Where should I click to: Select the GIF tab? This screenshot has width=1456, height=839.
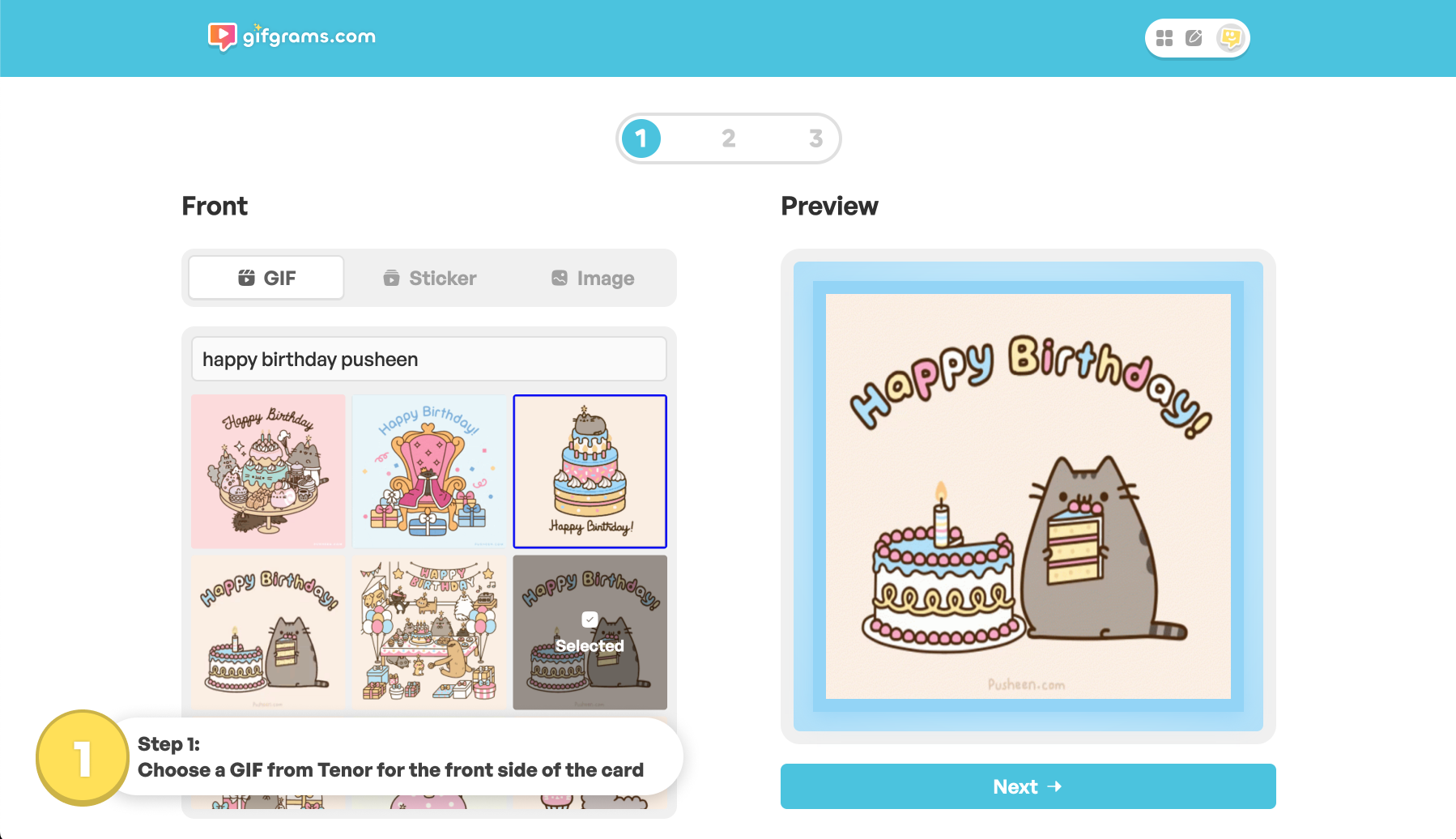266,278
